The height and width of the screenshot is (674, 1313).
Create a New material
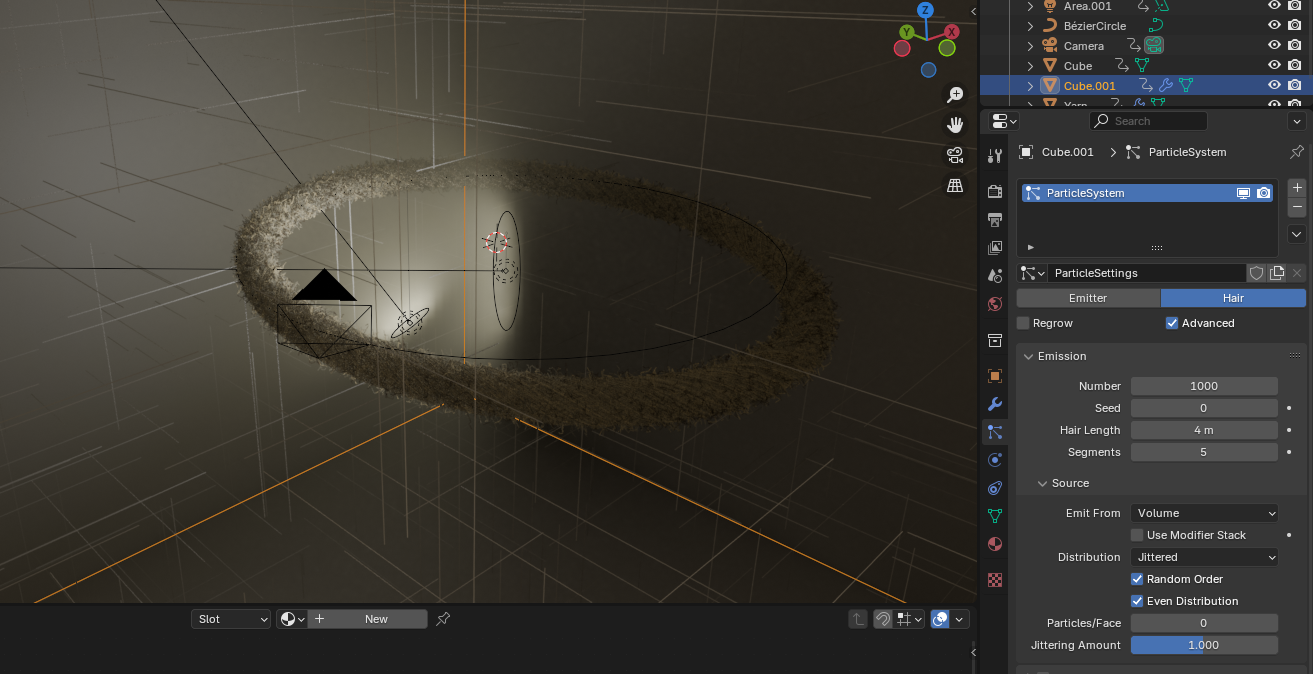click(x=367, y=619)
